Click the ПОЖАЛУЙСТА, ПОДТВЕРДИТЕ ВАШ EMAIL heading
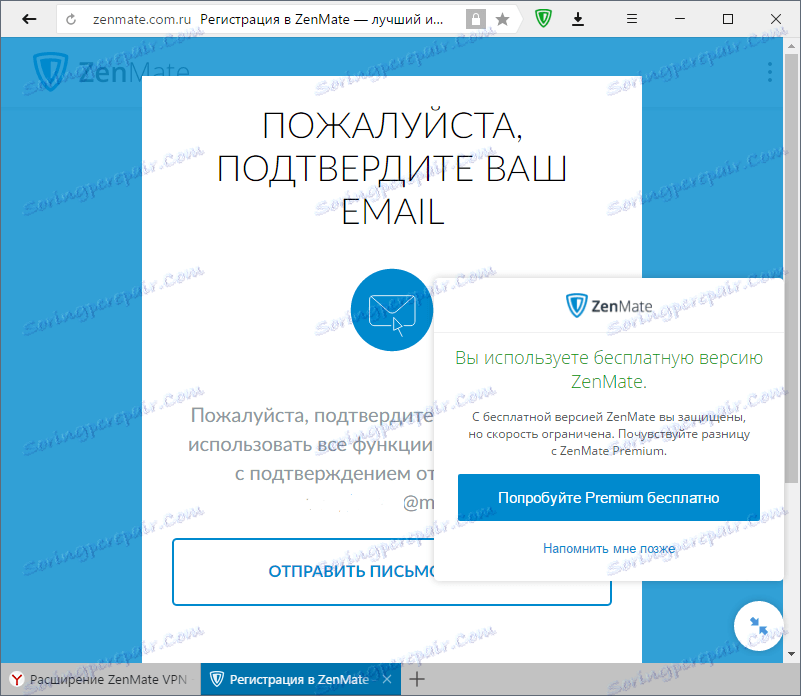The image size is (801, 696). click(392, 168)
